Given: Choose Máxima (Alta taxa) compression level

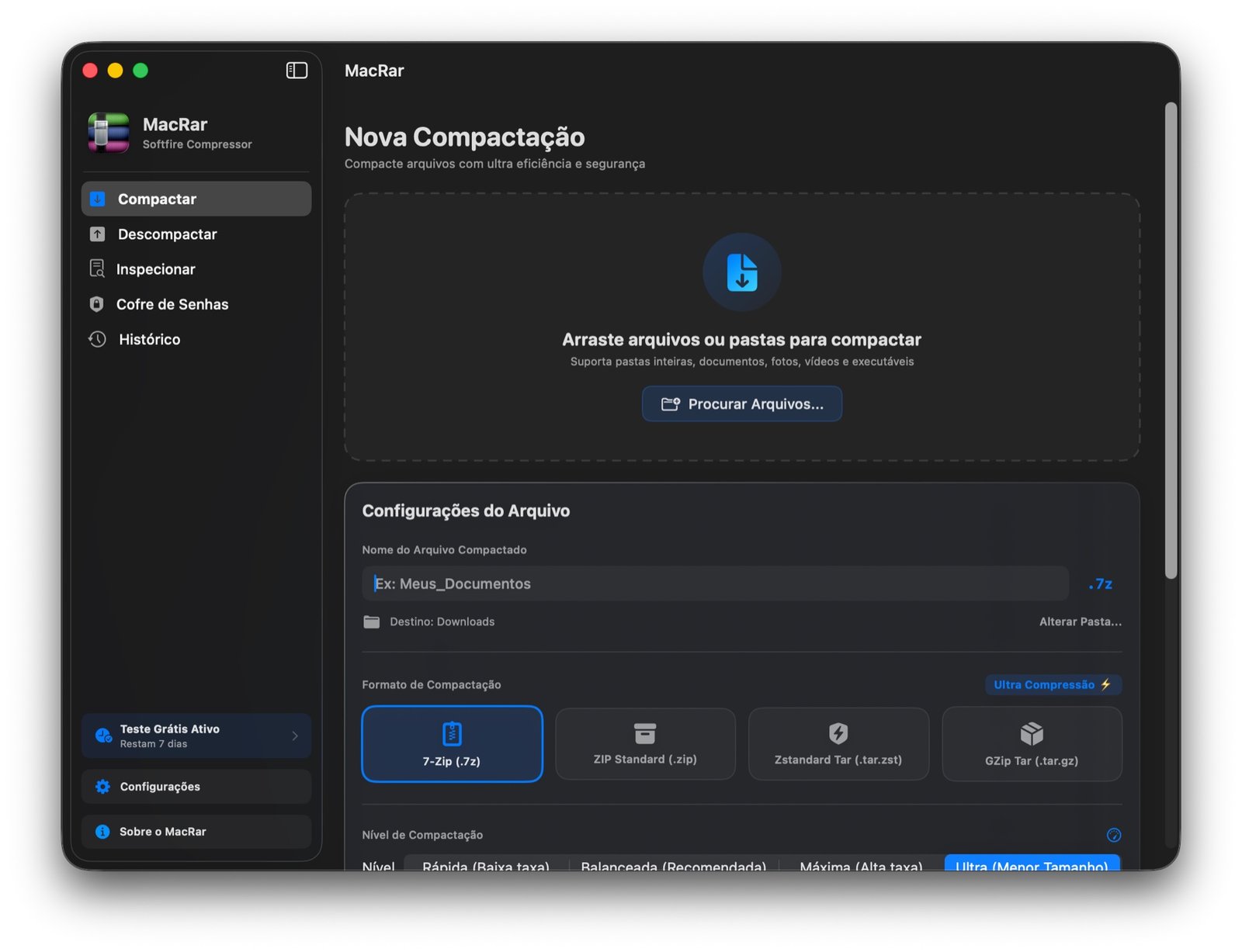Looking at the screenshot, I should coord(861,864).
